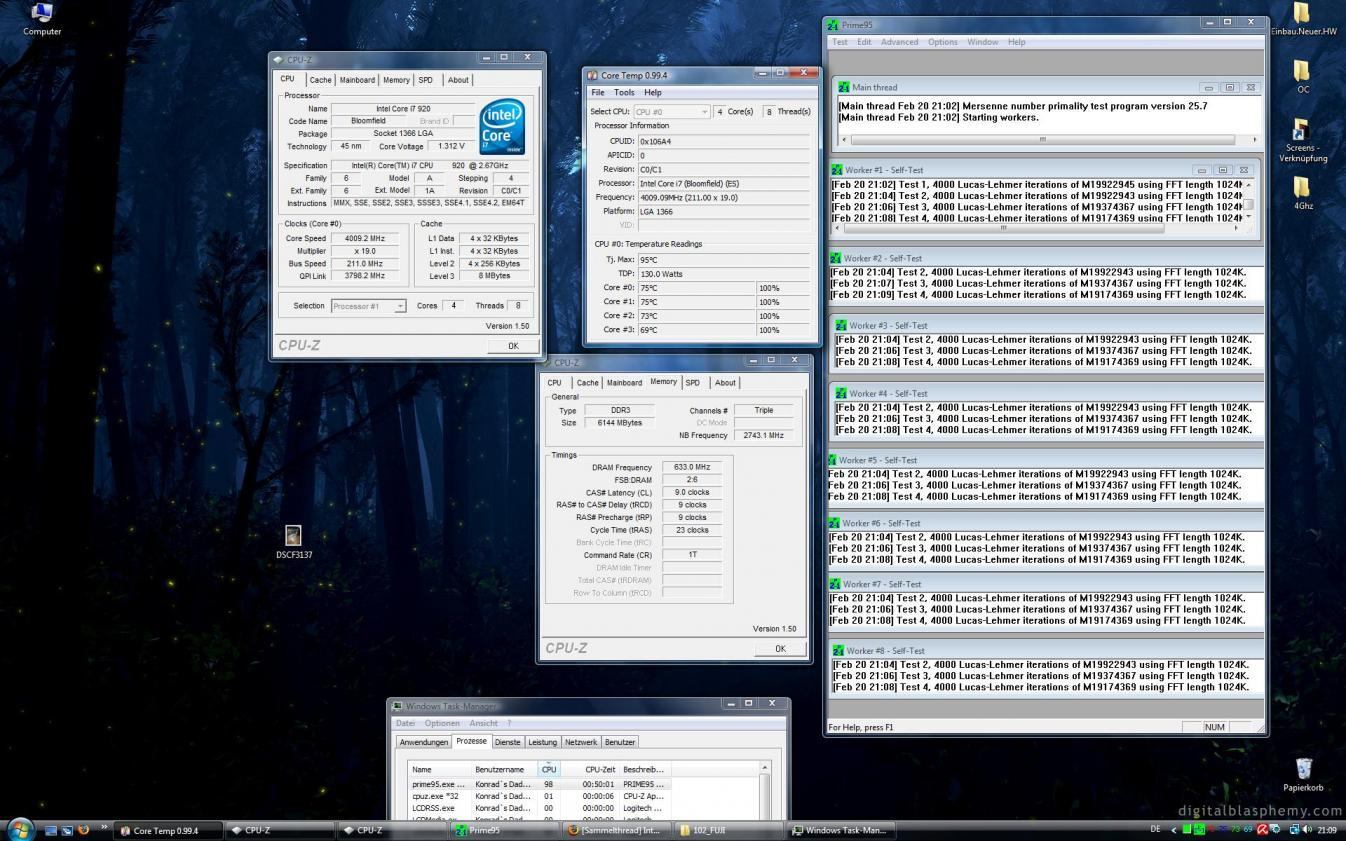
Task: Open the Screens - Verknüpfung shortcut
Action: (x=1302, y=140)
